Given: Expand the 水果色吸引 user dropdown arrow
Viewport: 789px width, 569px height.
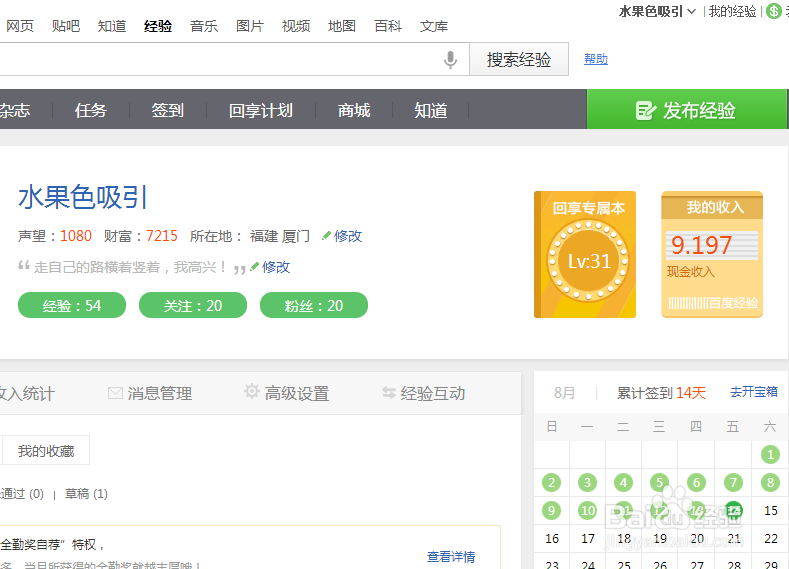Looking at the screenshot, I should click(692, 11).
